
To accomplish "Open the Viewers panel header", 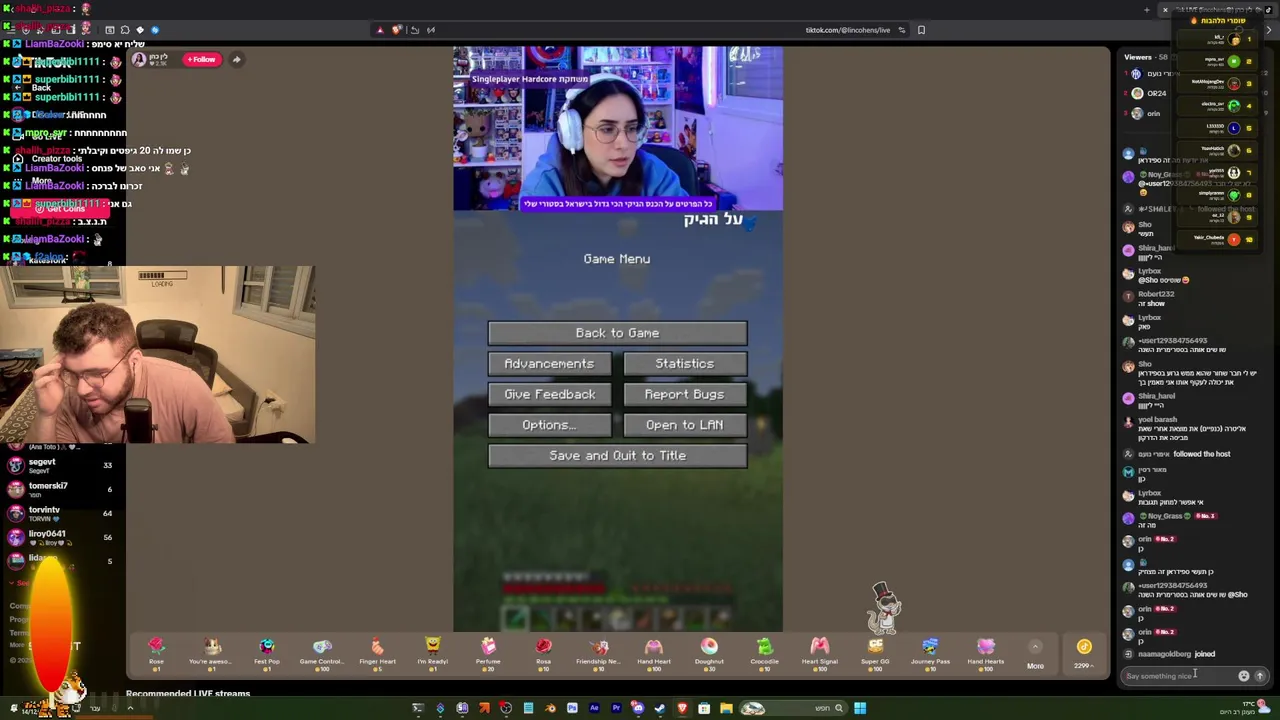I will click(1146, 57).
